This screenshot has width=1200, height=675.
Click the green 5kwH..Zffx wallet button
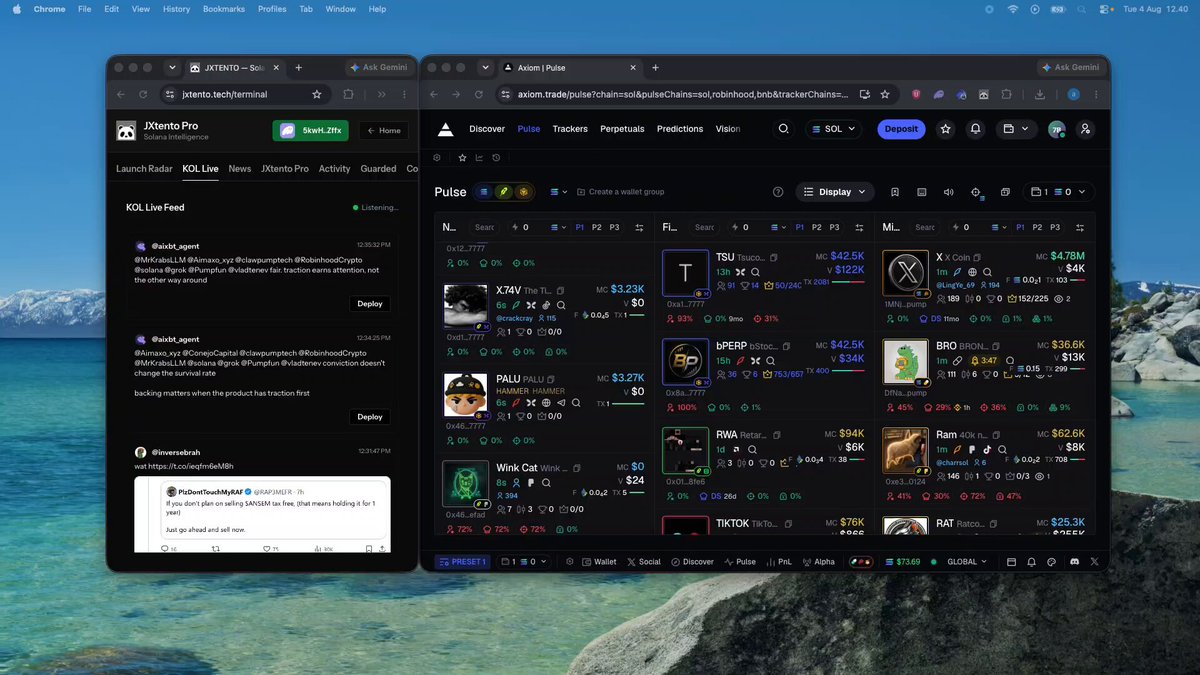coord(311,130)
